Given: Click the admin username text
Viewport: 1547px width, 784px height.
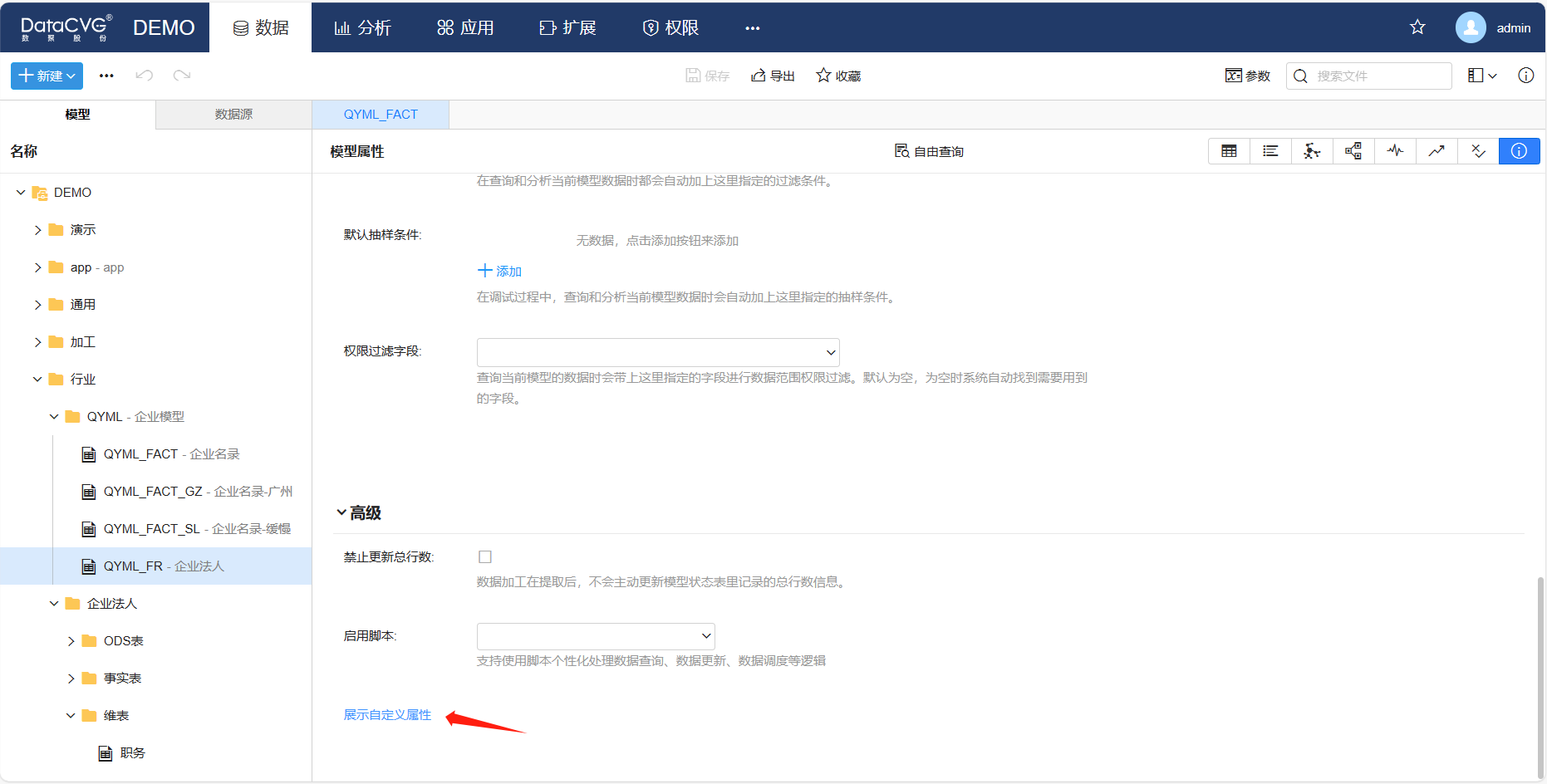Looking at the screenshot, I should point(1513,28).
